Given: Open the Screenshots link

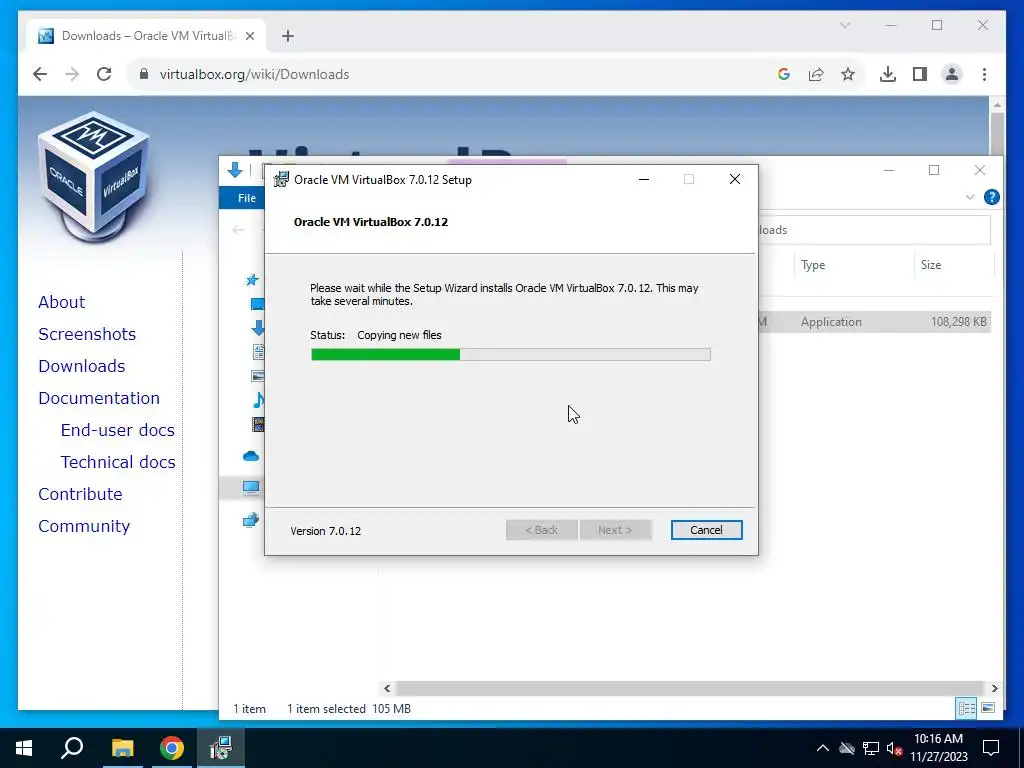Looking at the screenshot, I should 87,334.
